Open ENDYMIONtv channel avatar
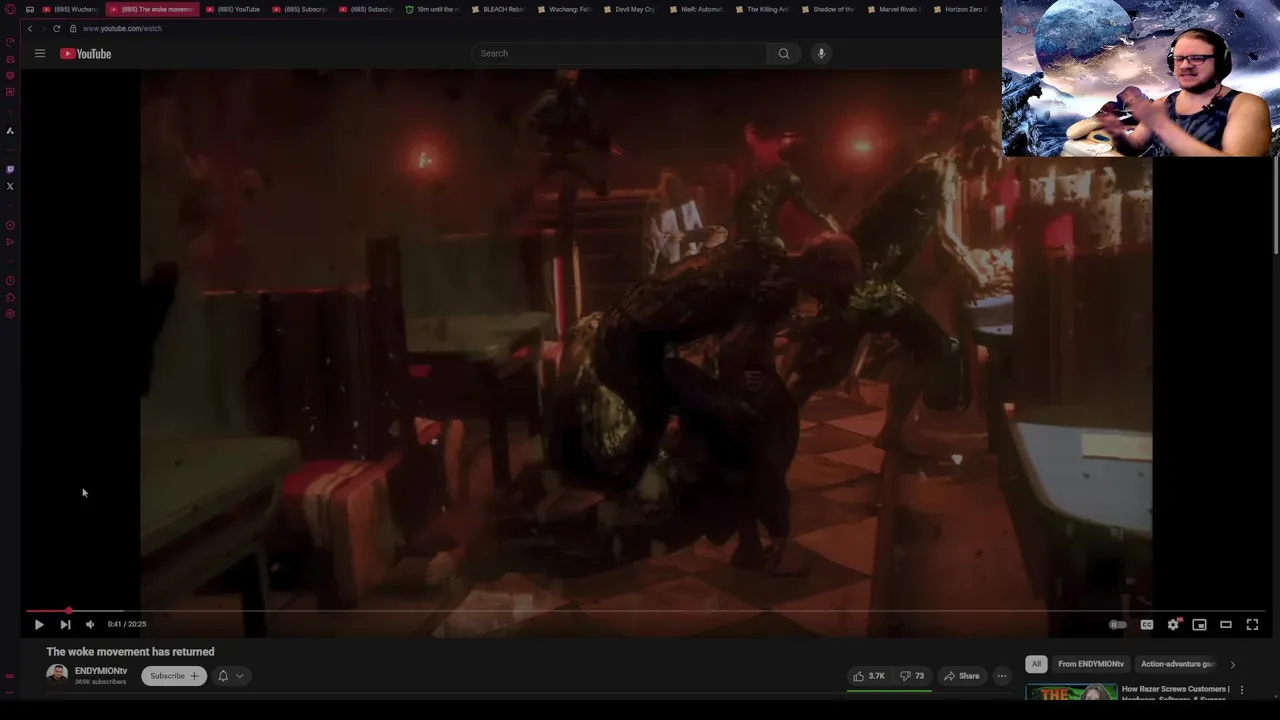 coord(57,675)
